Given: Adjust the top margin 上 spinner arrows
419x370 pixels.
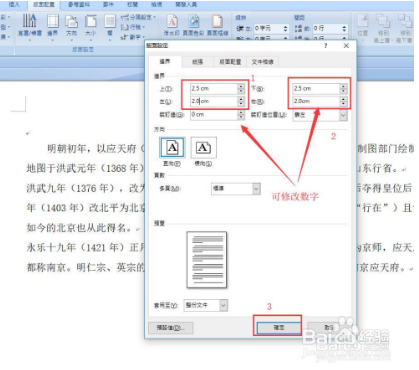Looking at the screenshot, I should point(241,88).
